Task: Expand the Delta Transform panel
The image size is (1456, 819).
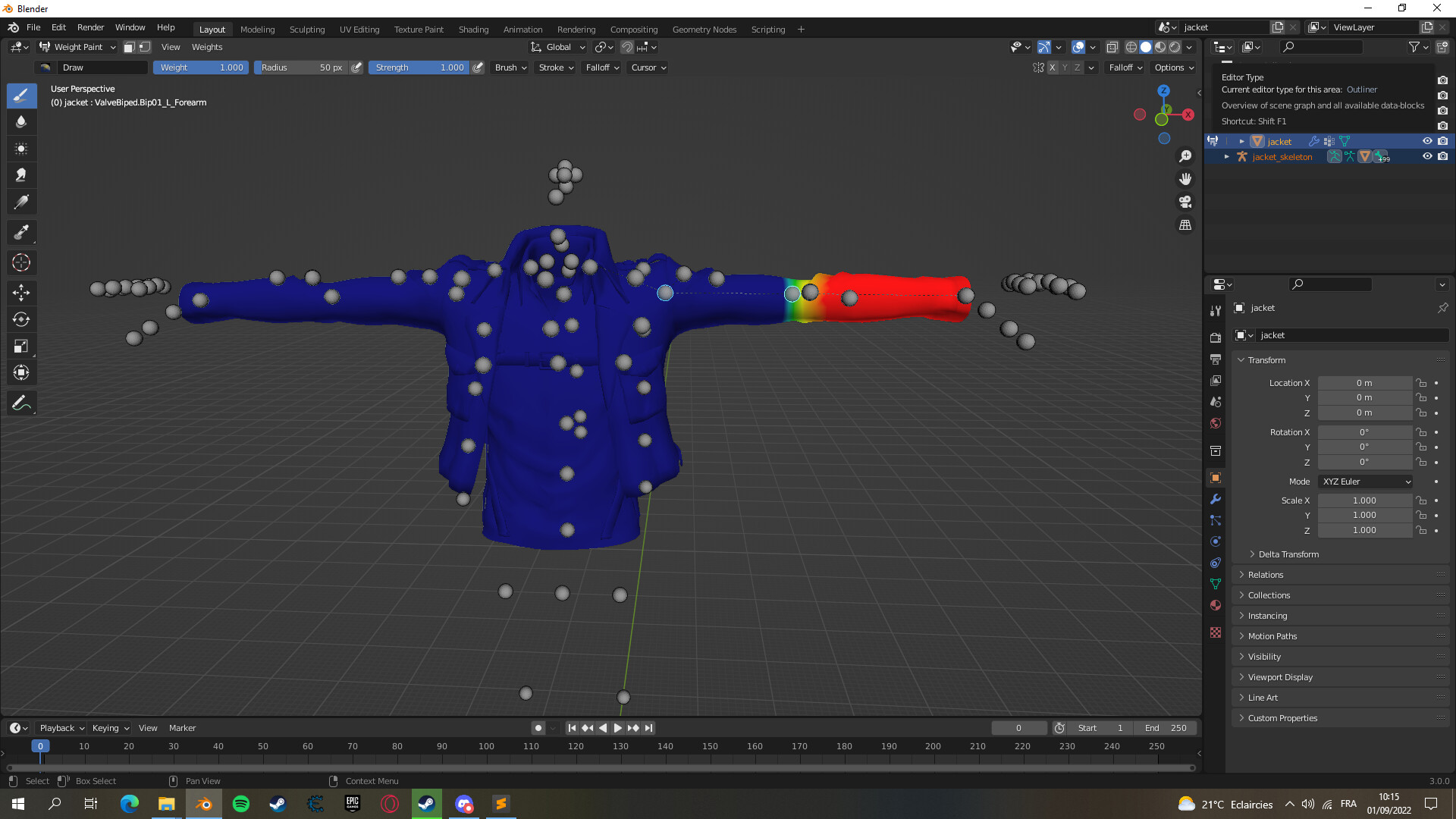Action: point(1288,554)
